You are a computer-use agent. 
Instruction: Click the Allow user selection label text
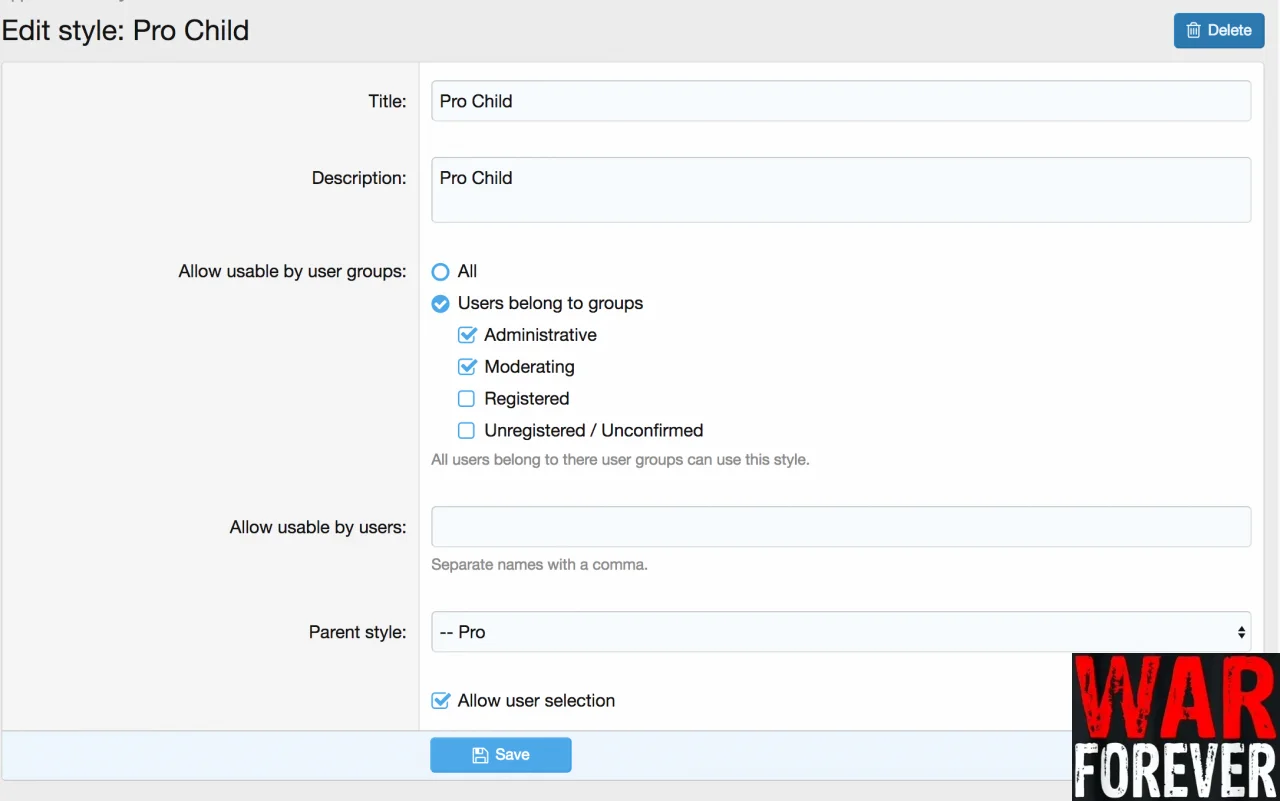pos(536,701)
